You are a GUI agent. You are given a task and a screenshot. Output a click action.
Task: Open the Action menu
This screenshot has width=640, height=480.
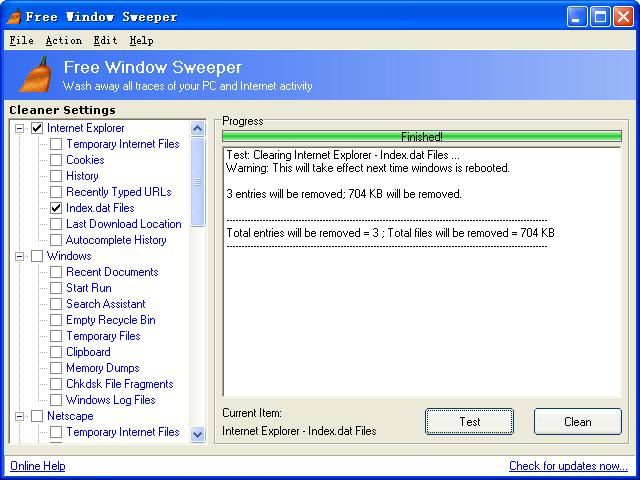pyautogui.click(x=64, y=40)
